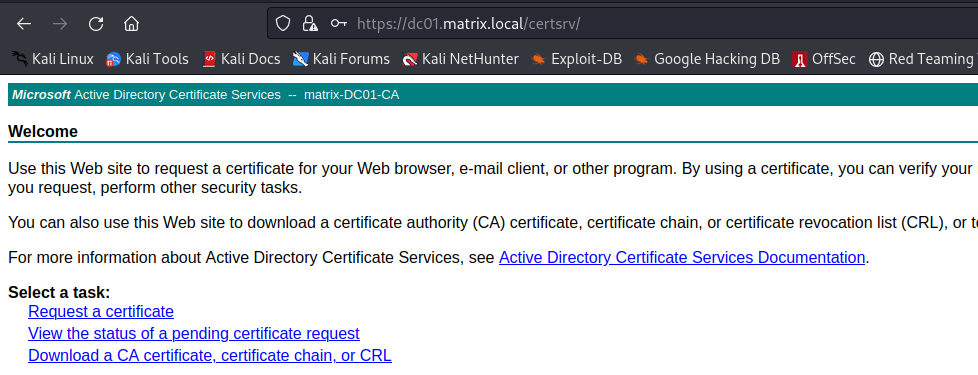Image resolution: width=978 pixels, height=375 pixels.
Task: Open the Google Hacking DB bookmark
Action: [707, 59]
